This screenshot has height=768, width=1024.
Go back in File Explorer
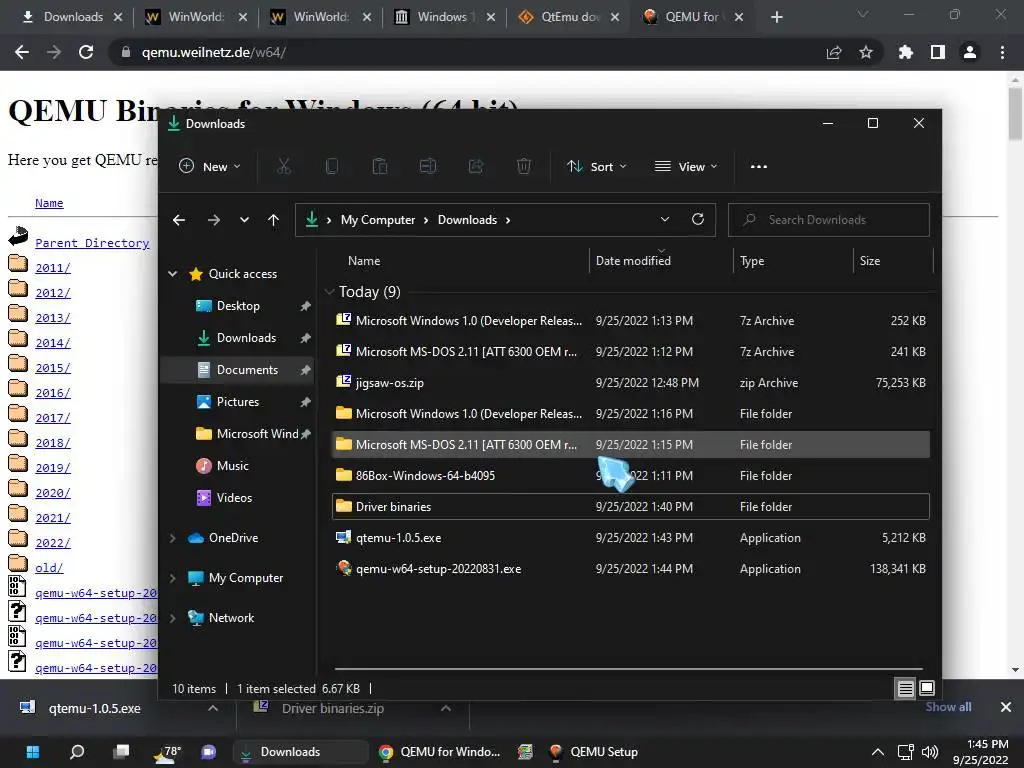179,220
